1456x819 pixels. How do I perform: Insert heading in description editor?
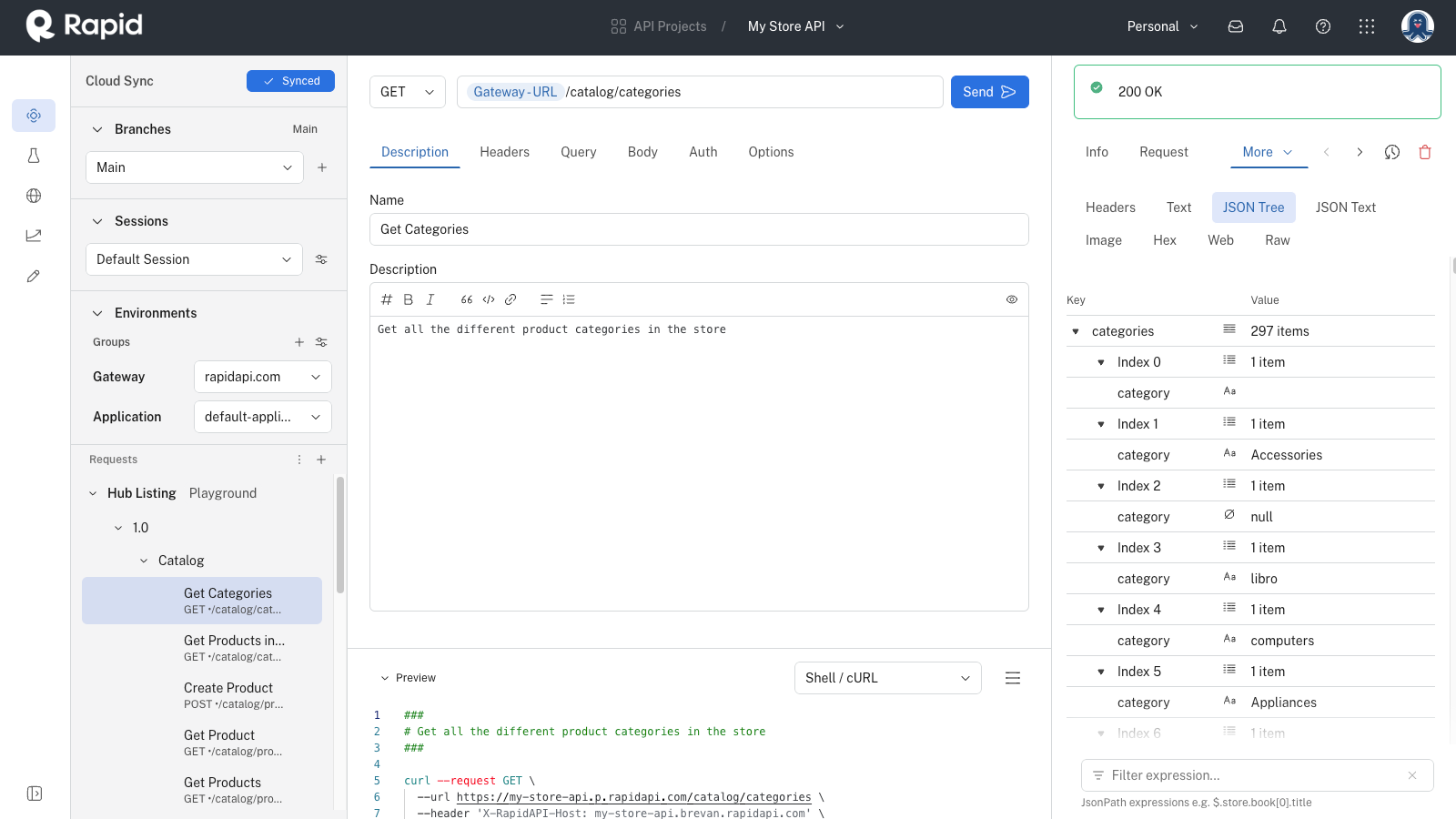point(387,299)
